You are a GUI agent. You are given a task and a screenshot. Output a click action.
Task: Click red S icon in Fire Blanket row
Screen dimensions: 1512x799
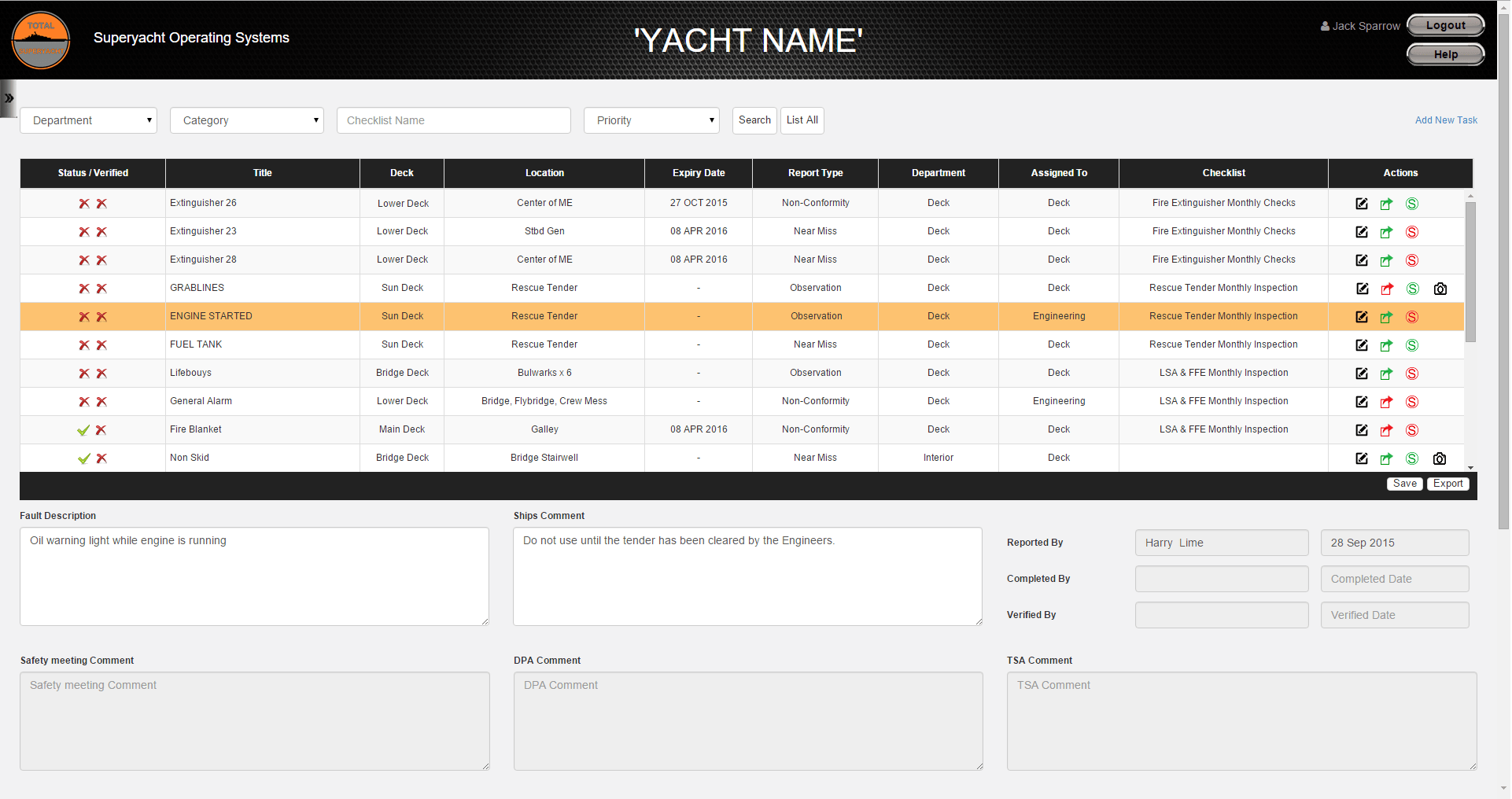pyautogui.click(x=1412, y=430)
